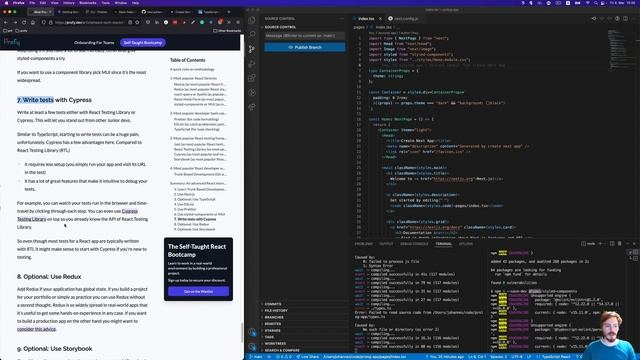Click the commit message input field
Viewport: 640px width, 360px height.
[x=304, y=36]
